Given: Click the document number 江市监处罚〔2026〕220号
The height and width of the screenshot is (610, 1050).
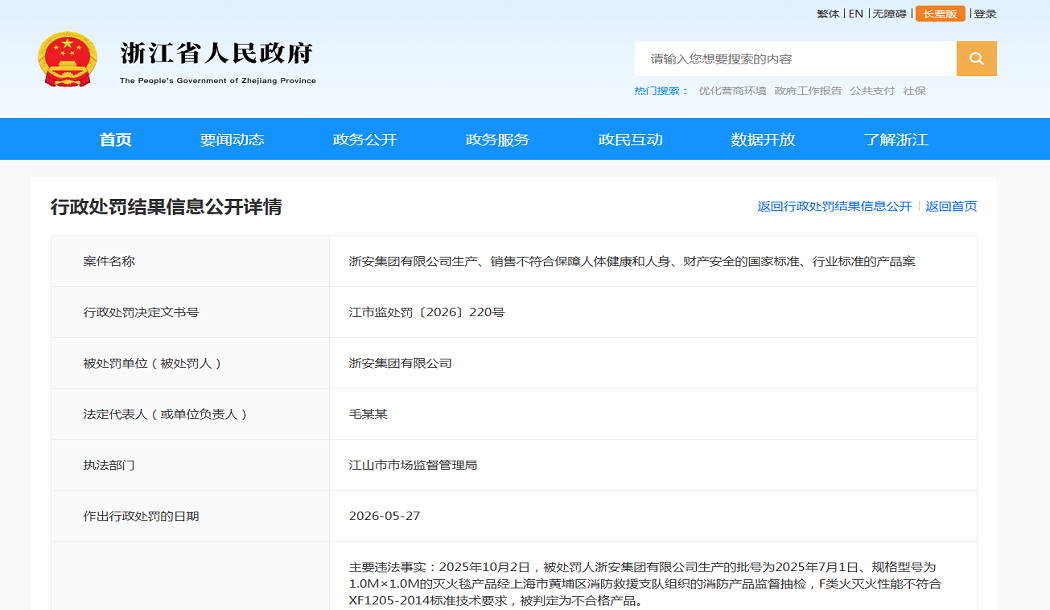Looking at the screenshot, I should click(x=427, y=312).
